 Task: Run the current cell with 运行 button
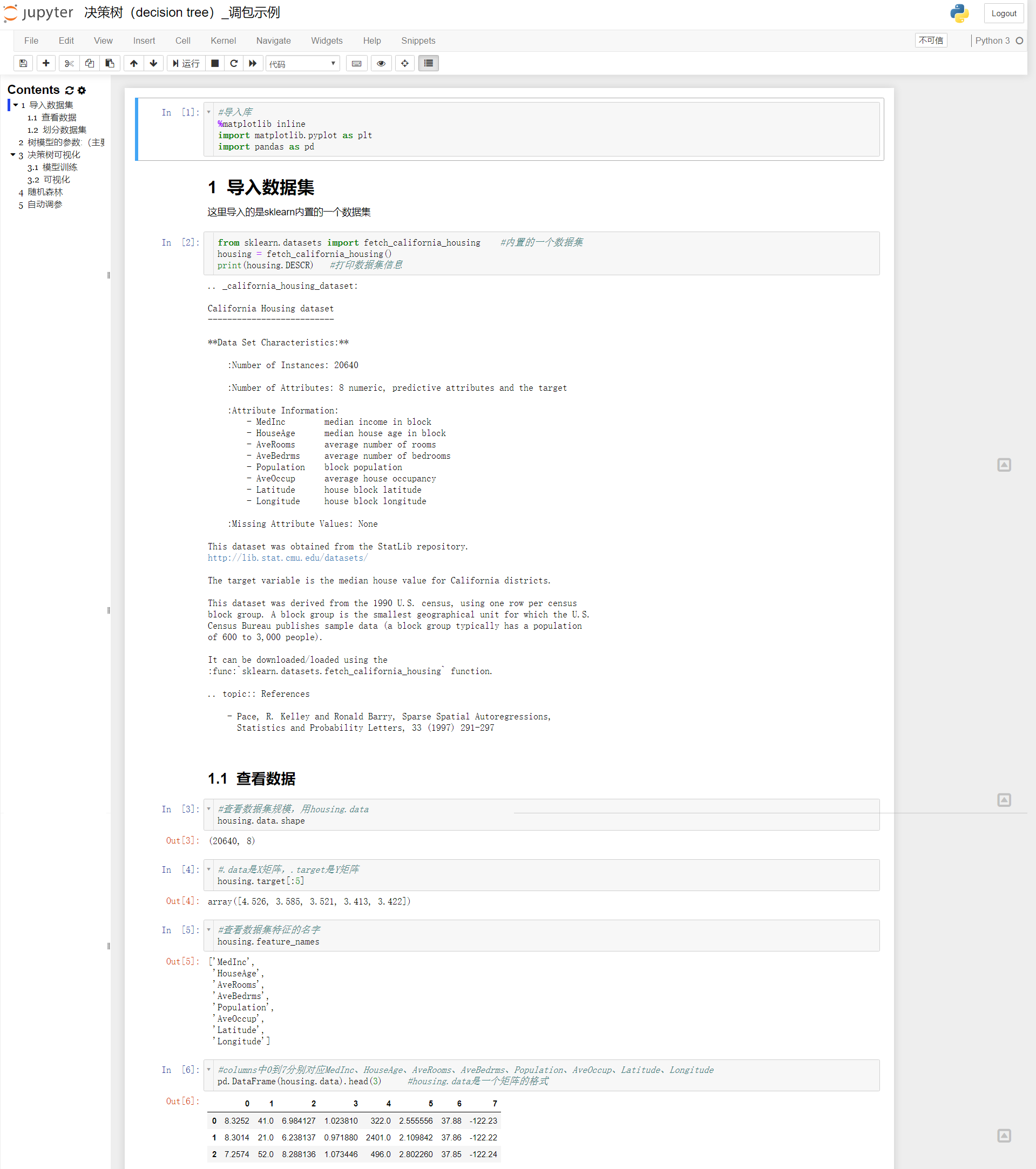tap(186, 64)
